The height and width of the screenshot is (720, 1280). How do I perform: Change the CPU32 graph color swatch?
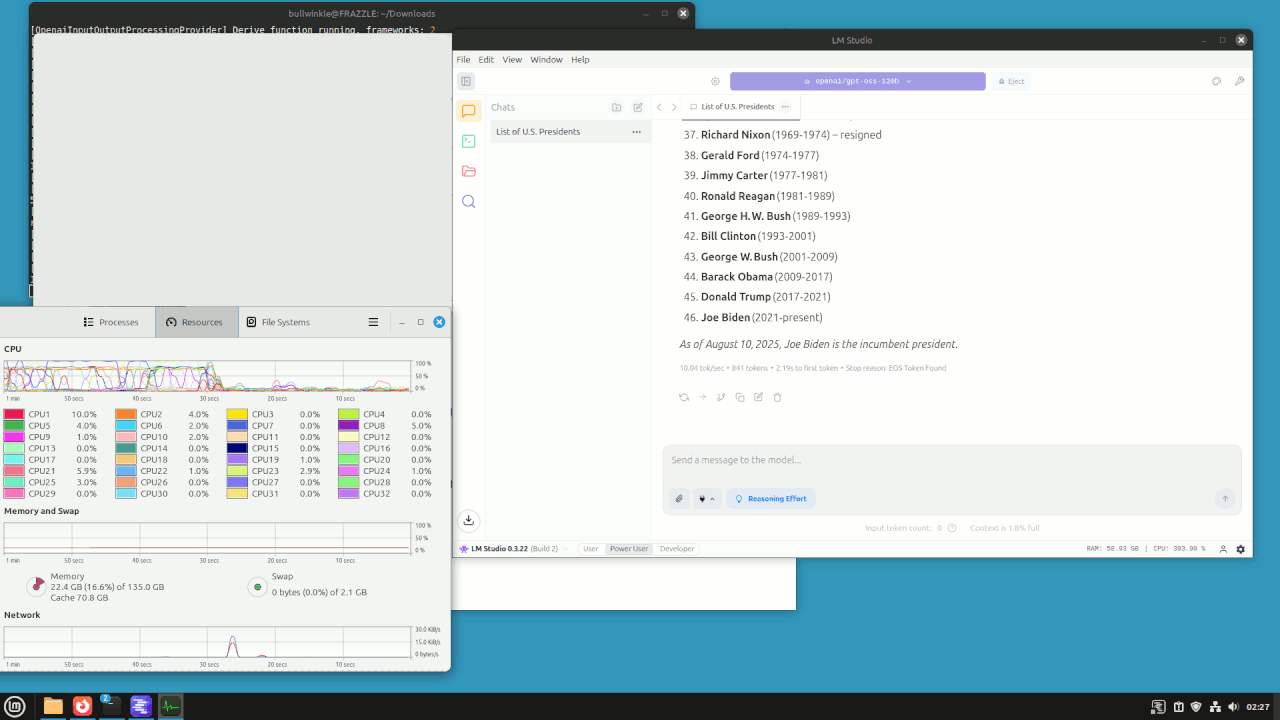[x=348, y=493]
